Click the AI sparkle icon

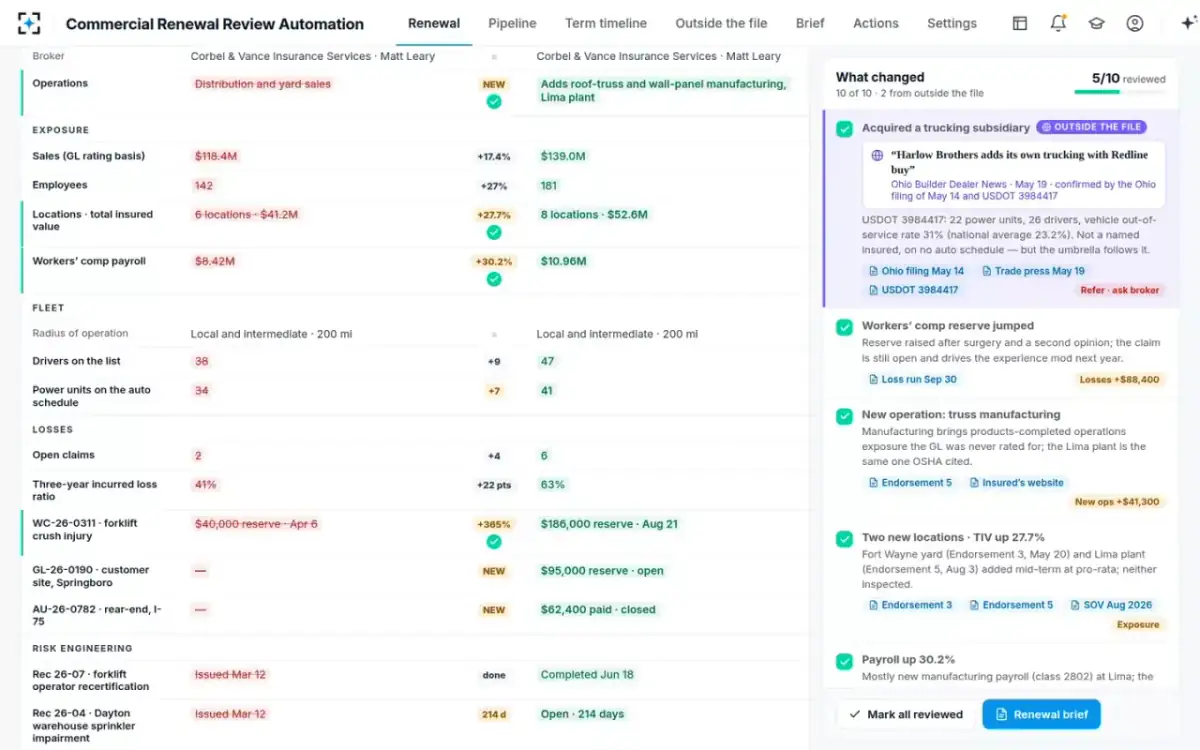tap(1189, 23)
